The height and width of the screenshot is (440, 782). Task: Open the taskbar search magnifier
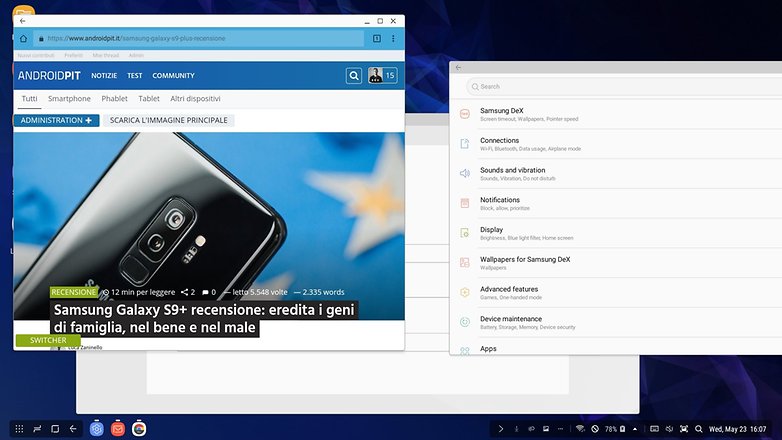click(x=699, y=429)
